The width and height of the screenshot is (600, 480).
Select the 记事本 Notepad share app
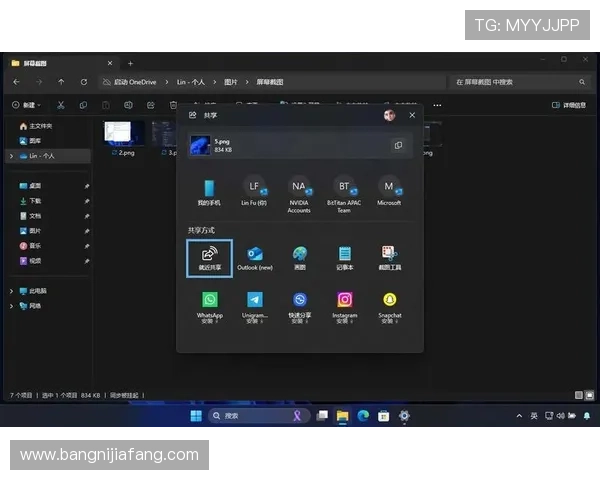(x=344, y=257)
